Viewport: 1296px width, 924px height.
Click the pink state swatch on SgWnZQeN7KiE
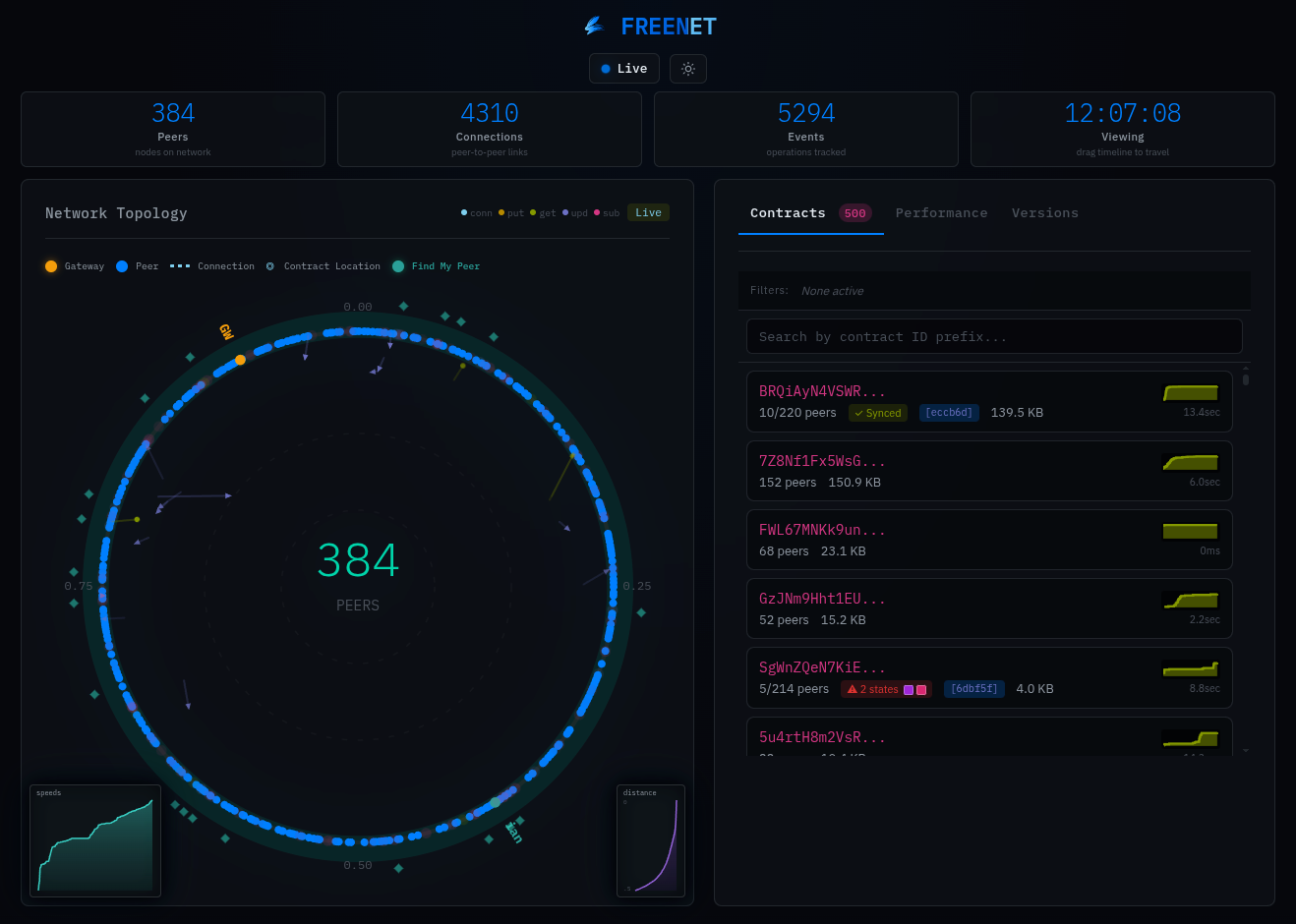click(x=921, y=690)
